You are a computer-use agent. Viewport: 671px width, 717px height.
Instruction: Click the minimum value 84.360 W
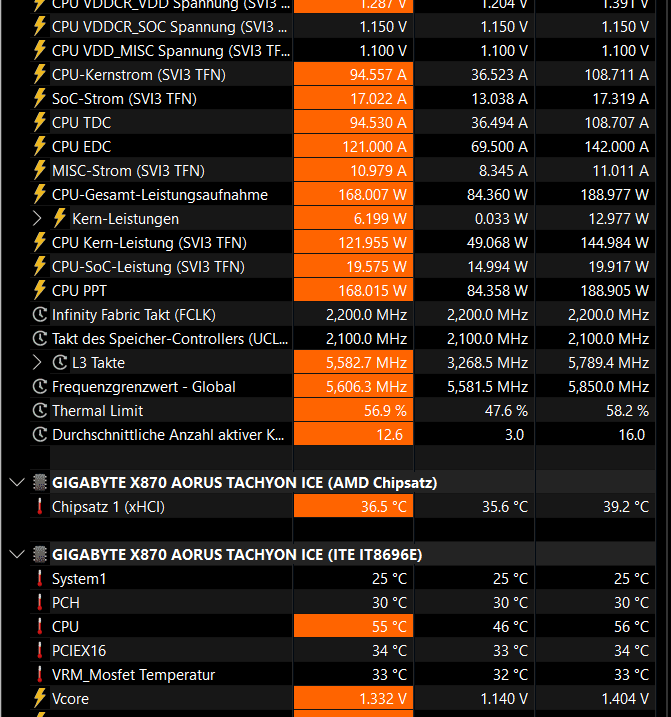pos(497,195)
